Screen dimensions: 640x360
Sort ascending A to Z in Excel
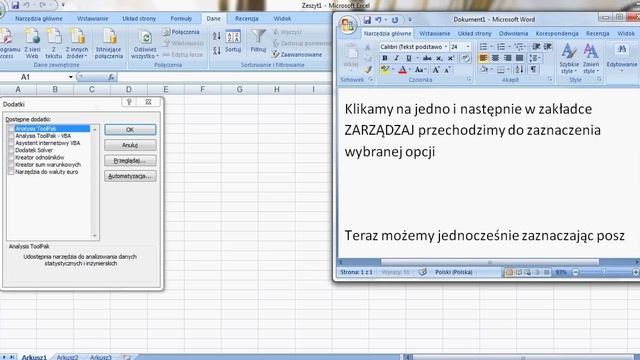[216, 36]
